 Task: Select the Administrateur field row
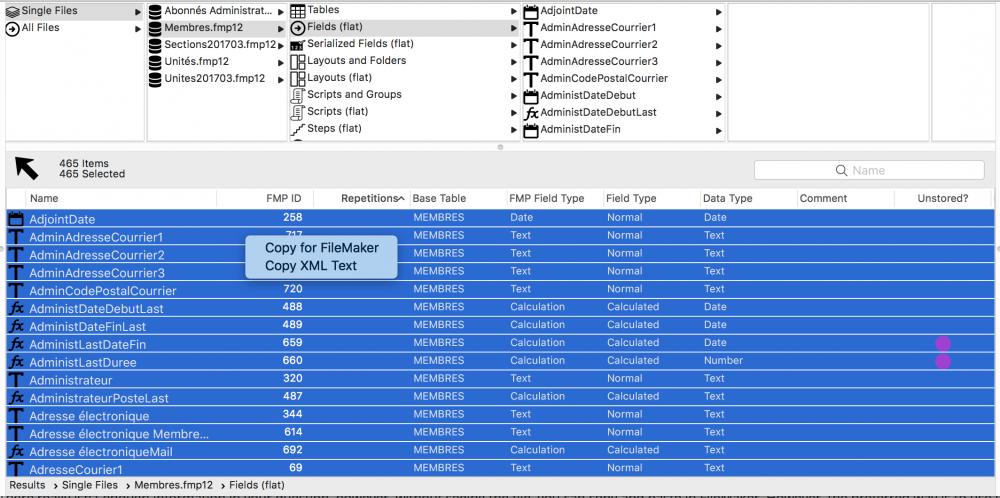coord(500,380)
